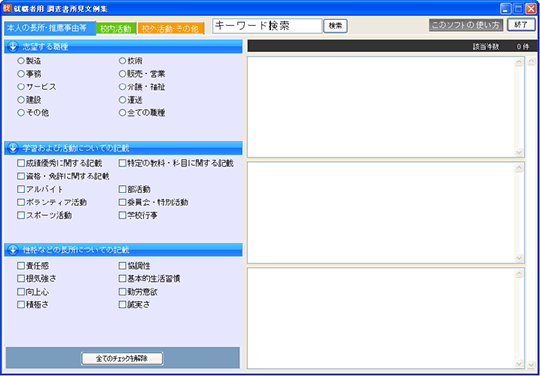Minimize the window
This screenshot has height=376, width=540.
coord(505,9)
